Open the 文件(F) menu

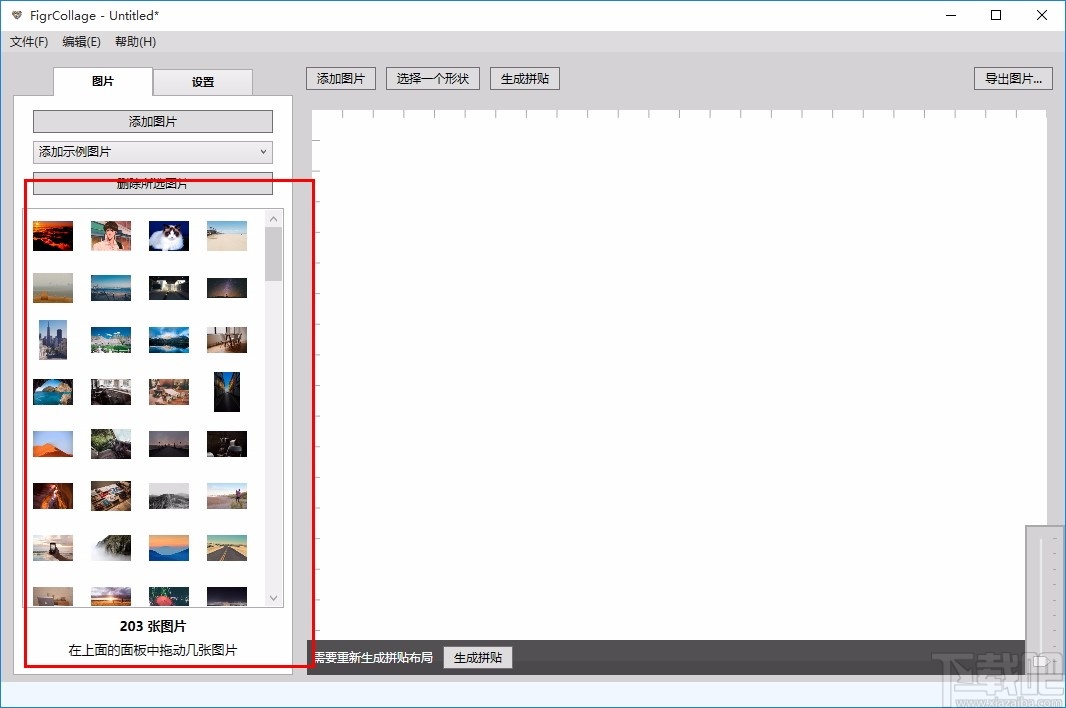coord(28,41)
